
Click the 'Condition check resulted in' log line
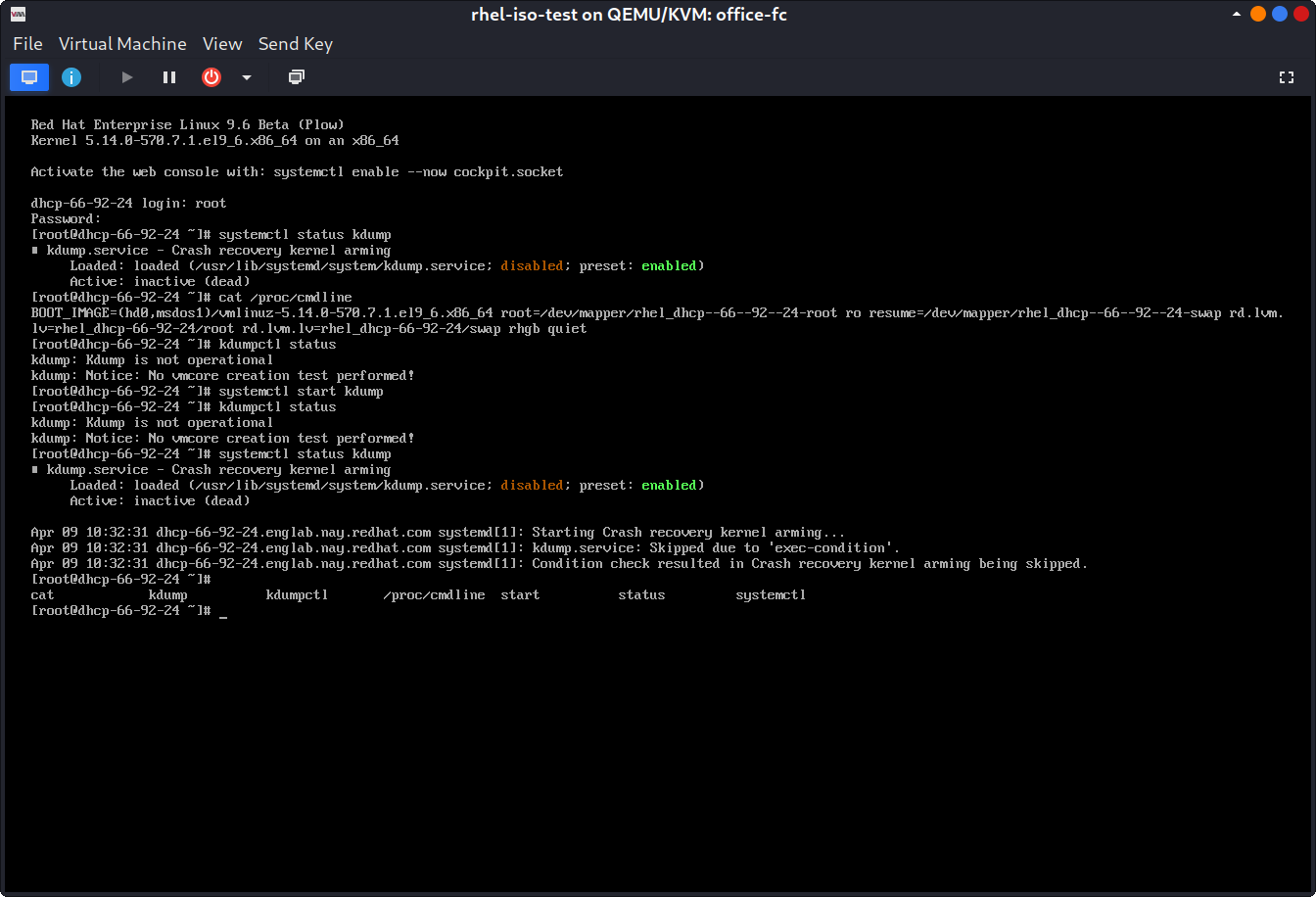560,563
